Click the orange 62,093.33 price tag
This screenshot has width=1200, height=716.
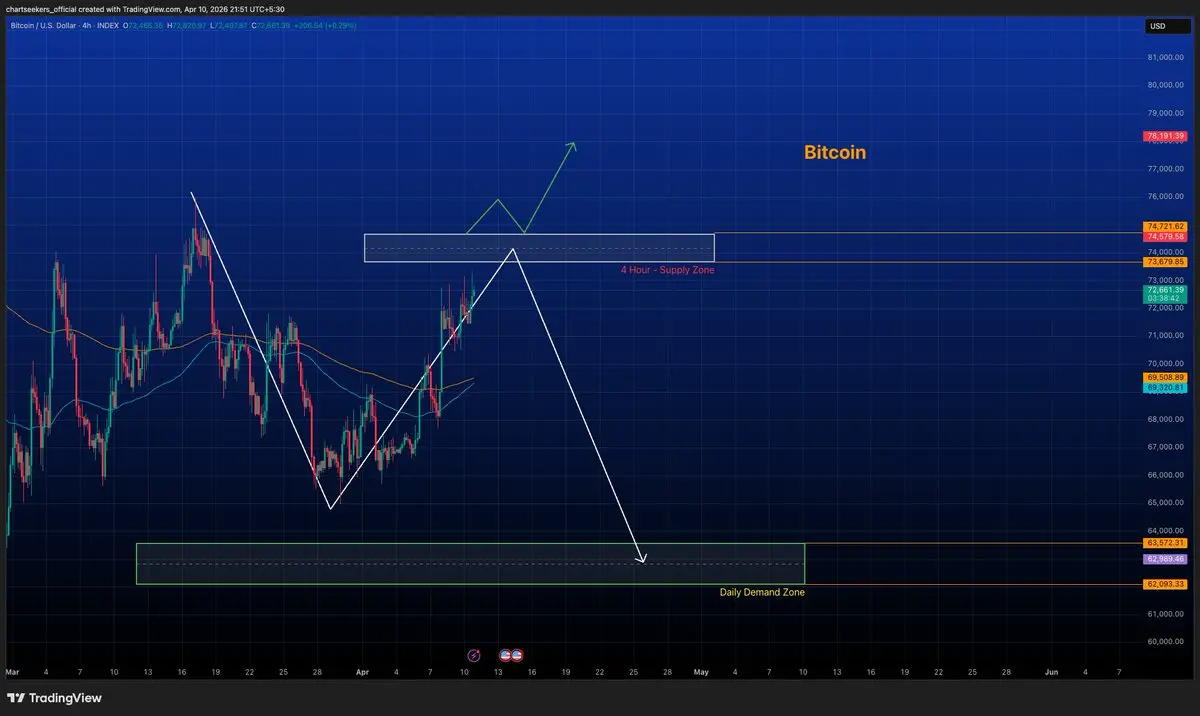[1165, 584]
